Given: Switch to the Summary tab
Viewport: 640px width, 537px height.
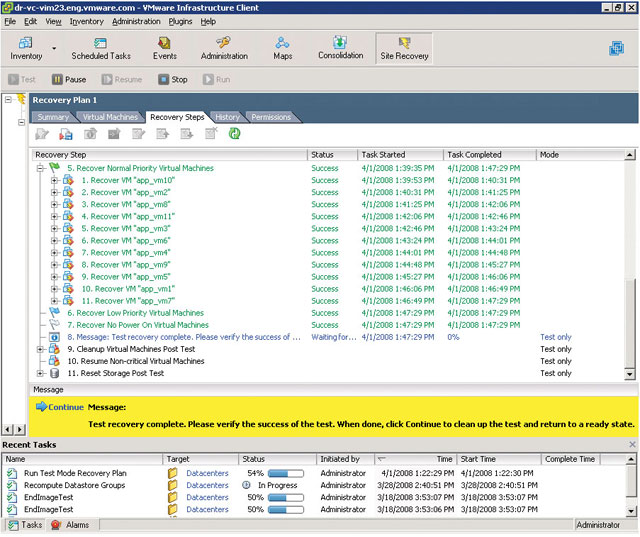Looking at the screenshot, I should [x=53, y=118].
